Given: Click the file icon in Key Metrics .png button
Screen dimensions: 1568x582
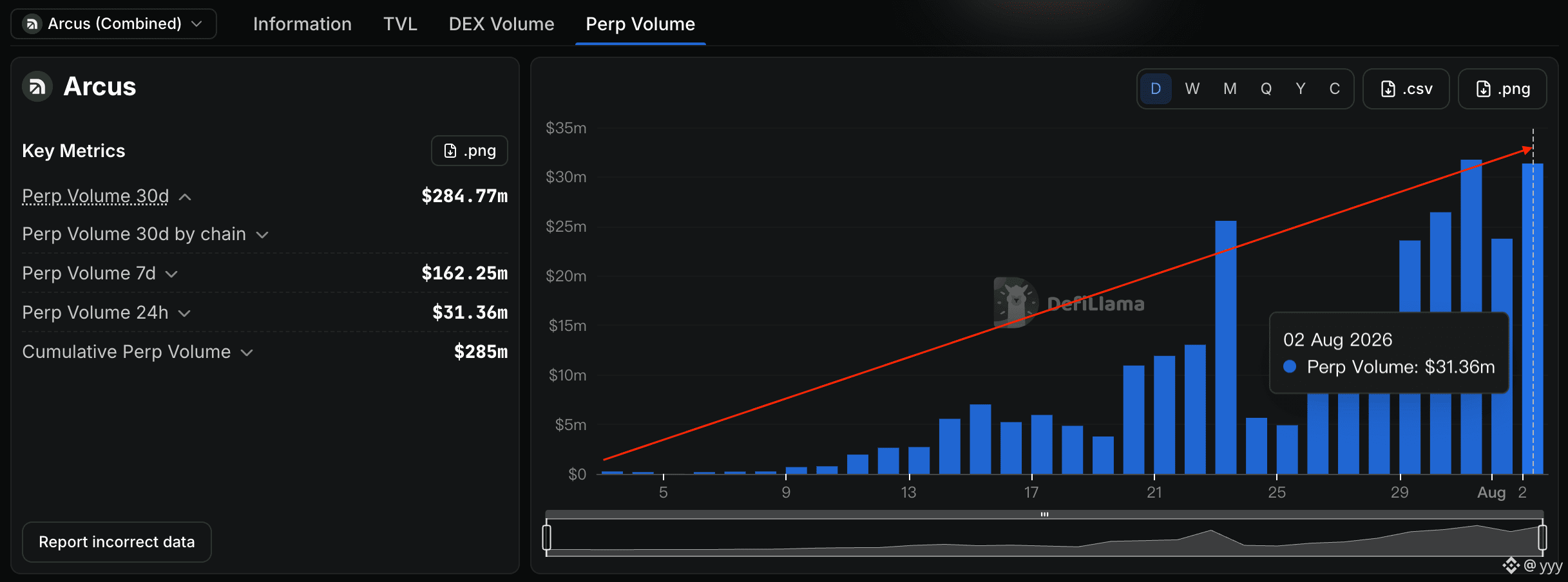Looking at the screenshot, I should pos(450,151).
